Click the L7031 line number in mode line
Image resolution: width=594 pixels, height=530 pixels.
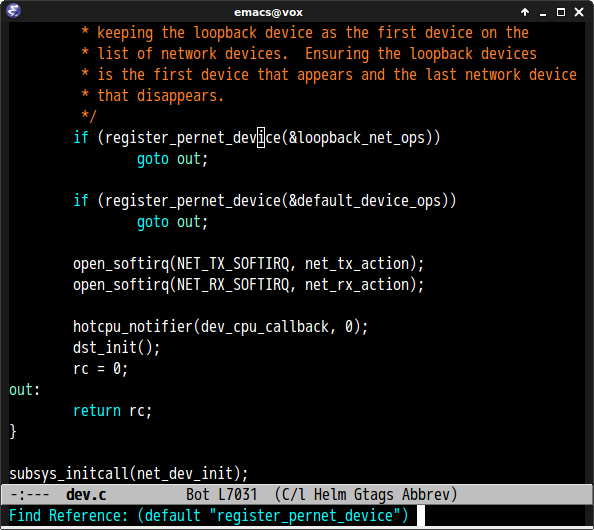[238, 494]
